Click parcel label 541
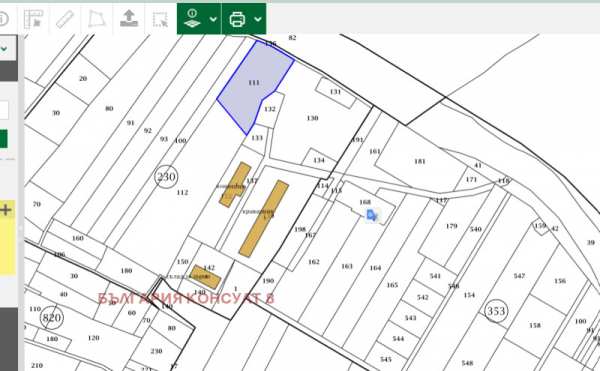 click(435, 276)
